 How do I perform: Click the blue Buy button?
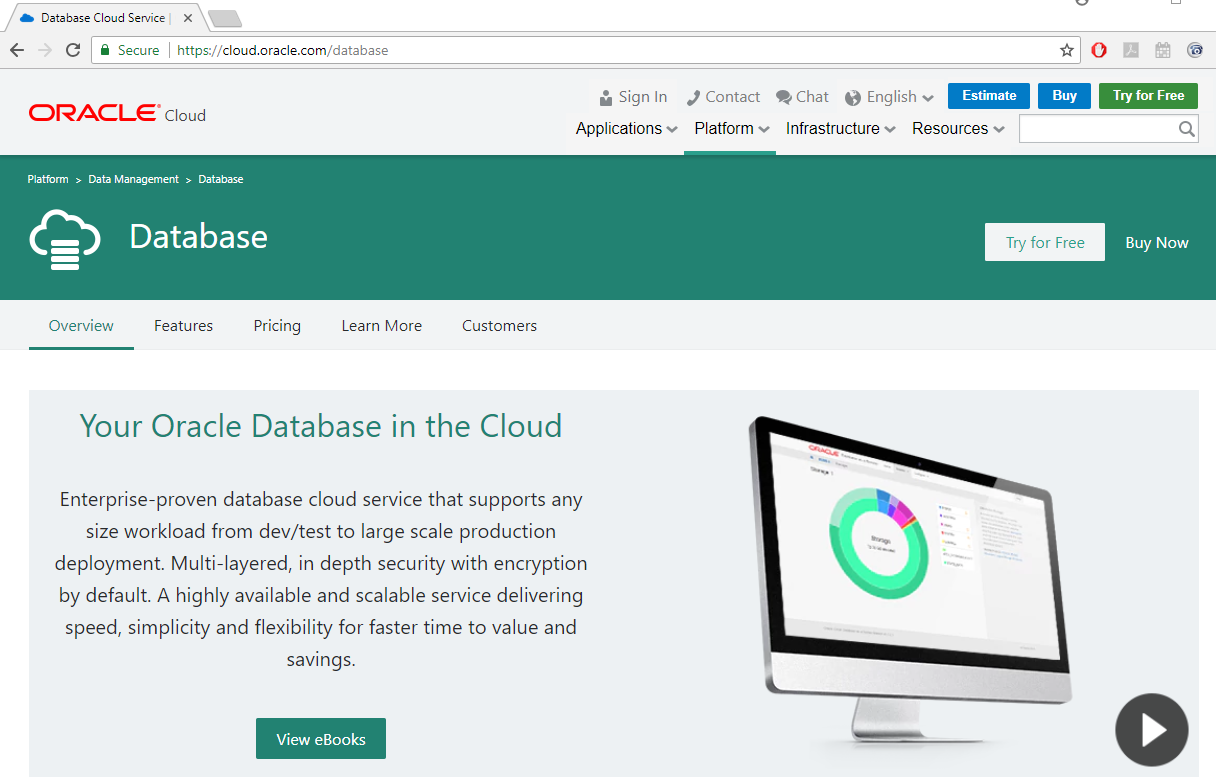coord(1064,96)
